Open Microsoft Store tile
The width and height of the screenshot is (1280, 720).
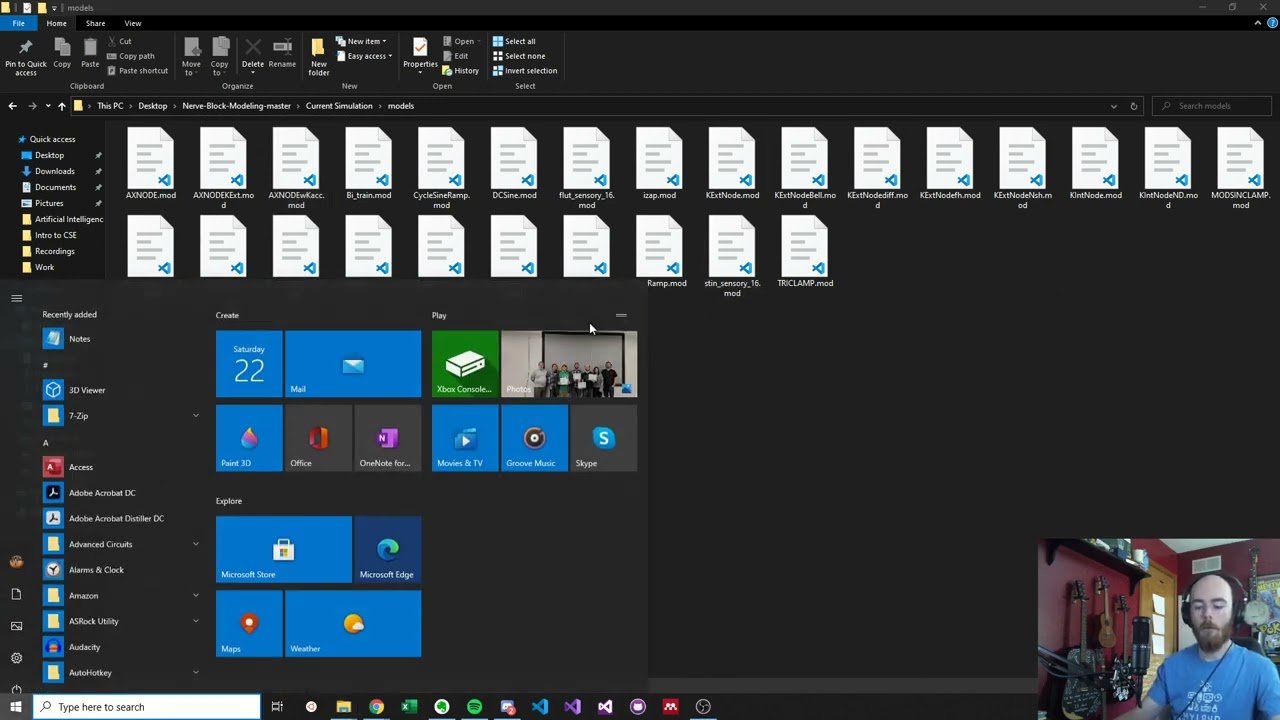click(284, 549)
